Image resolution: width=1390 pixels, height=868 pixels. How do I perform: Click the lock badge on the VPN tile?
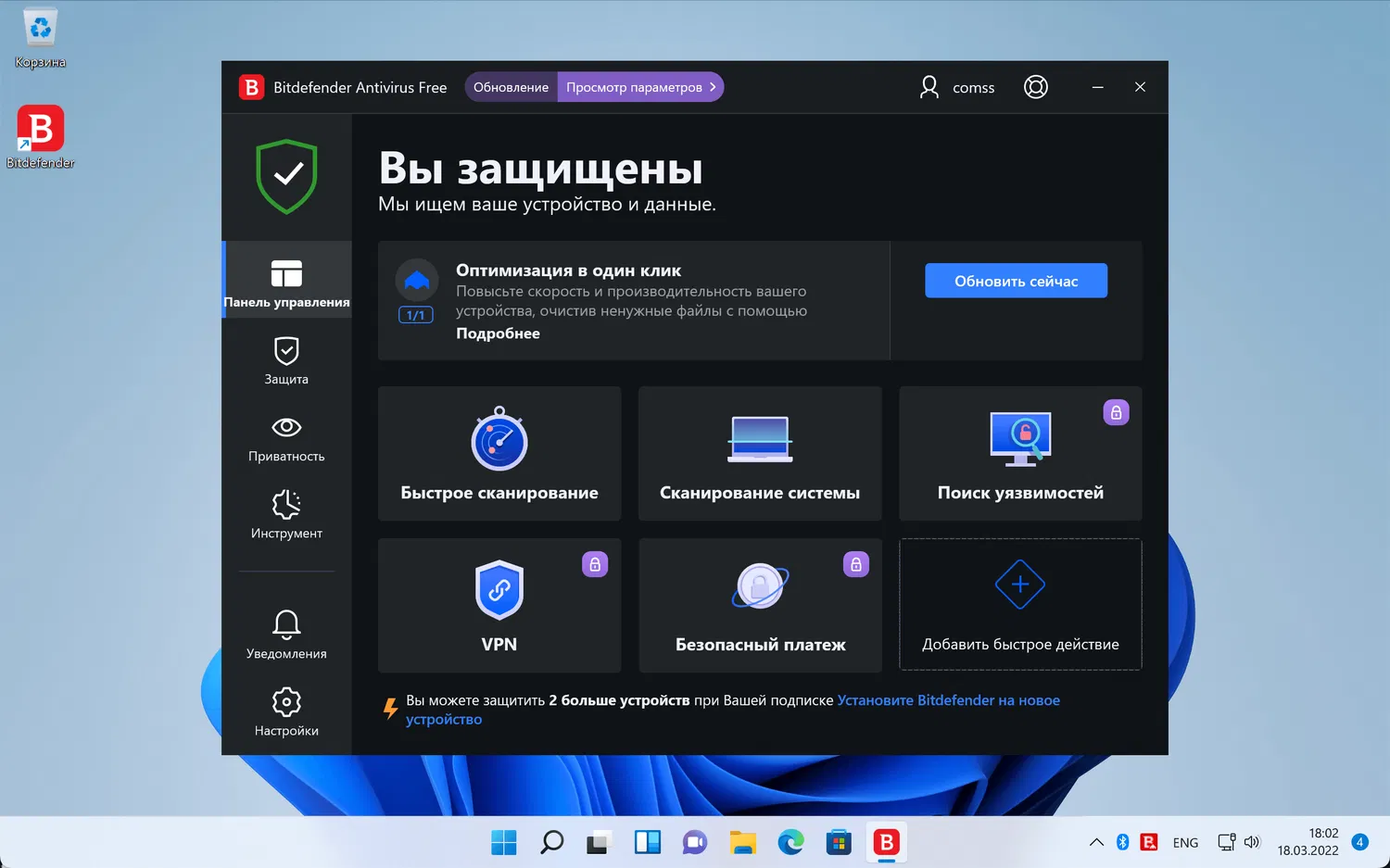click(595, 564)
